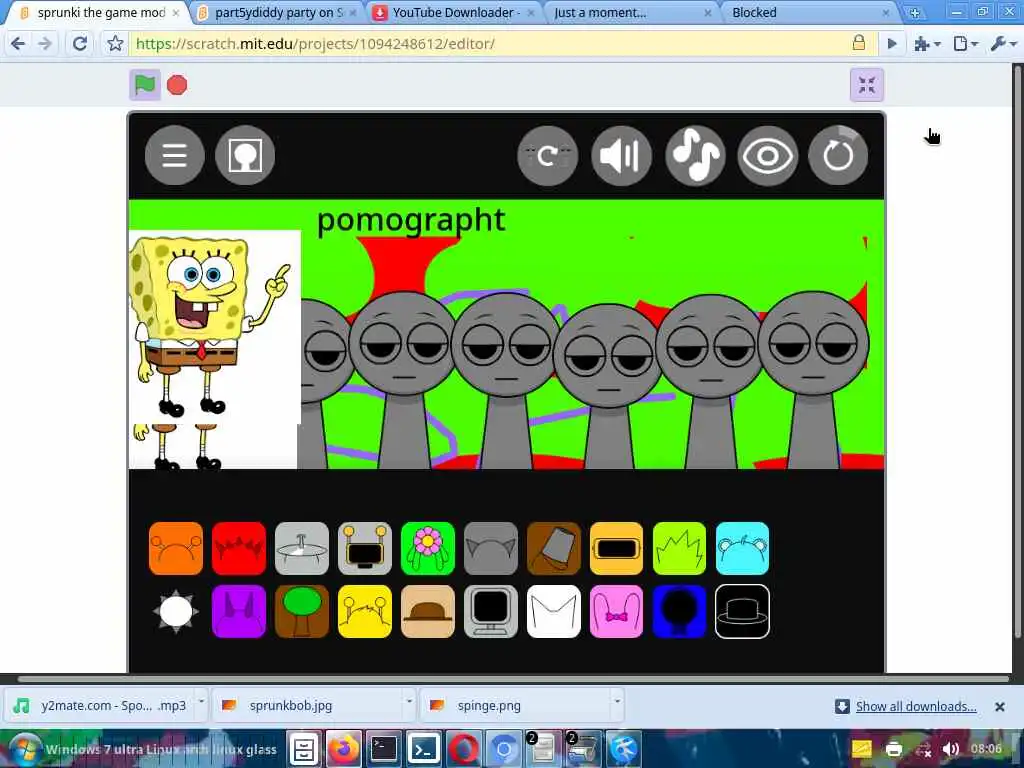Open the y2mate mp3 download item
The image size is (1024, 768).
click(x=101, y=705)
